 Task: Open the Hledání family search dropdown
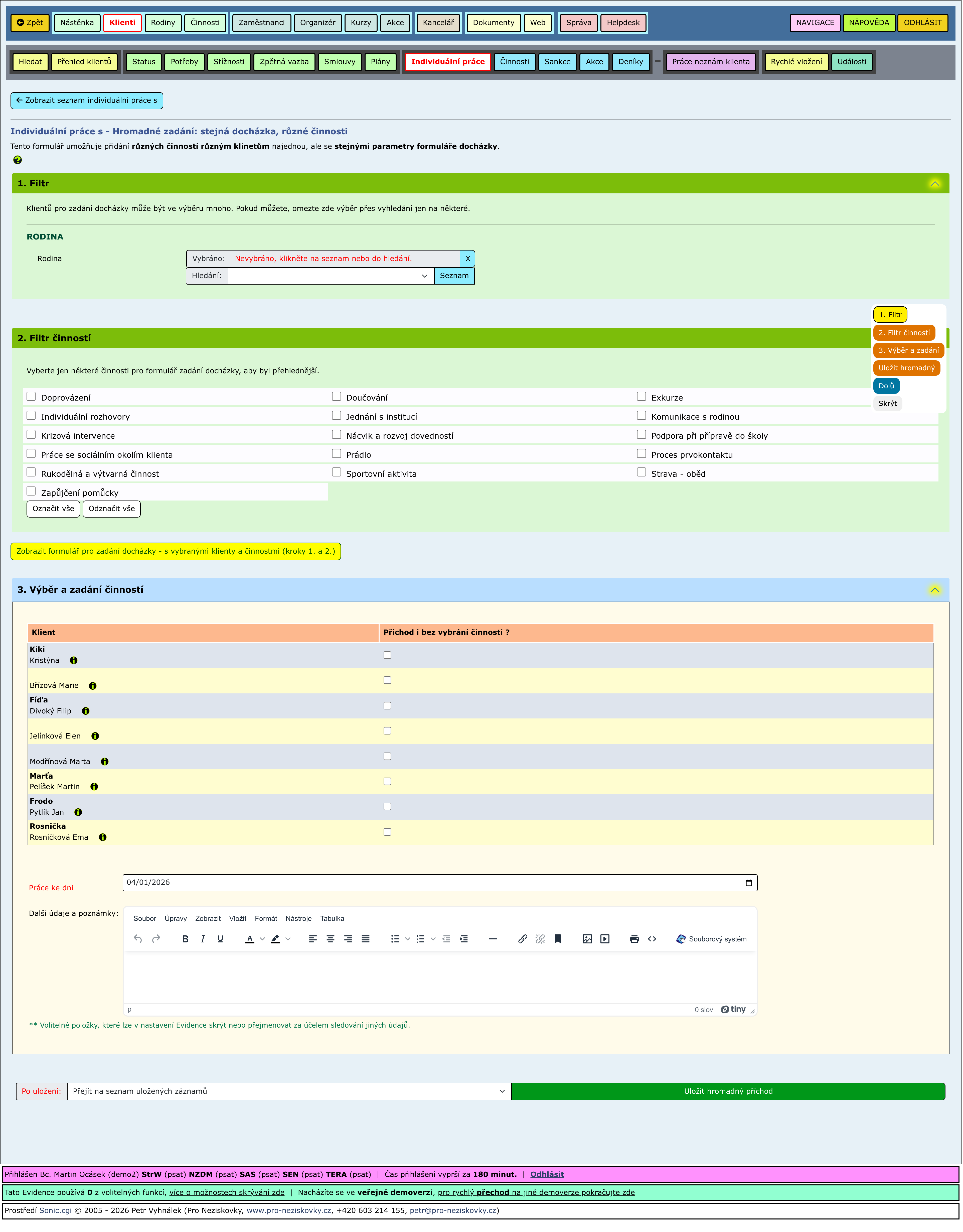[331, 276]
